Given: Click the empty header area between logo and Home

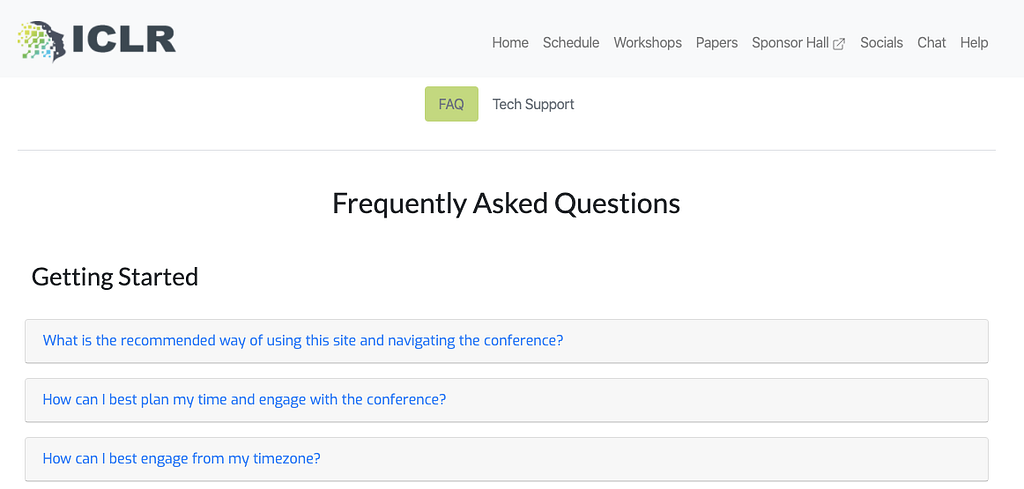Looking at the screenshot, I should tap(333, 40).
